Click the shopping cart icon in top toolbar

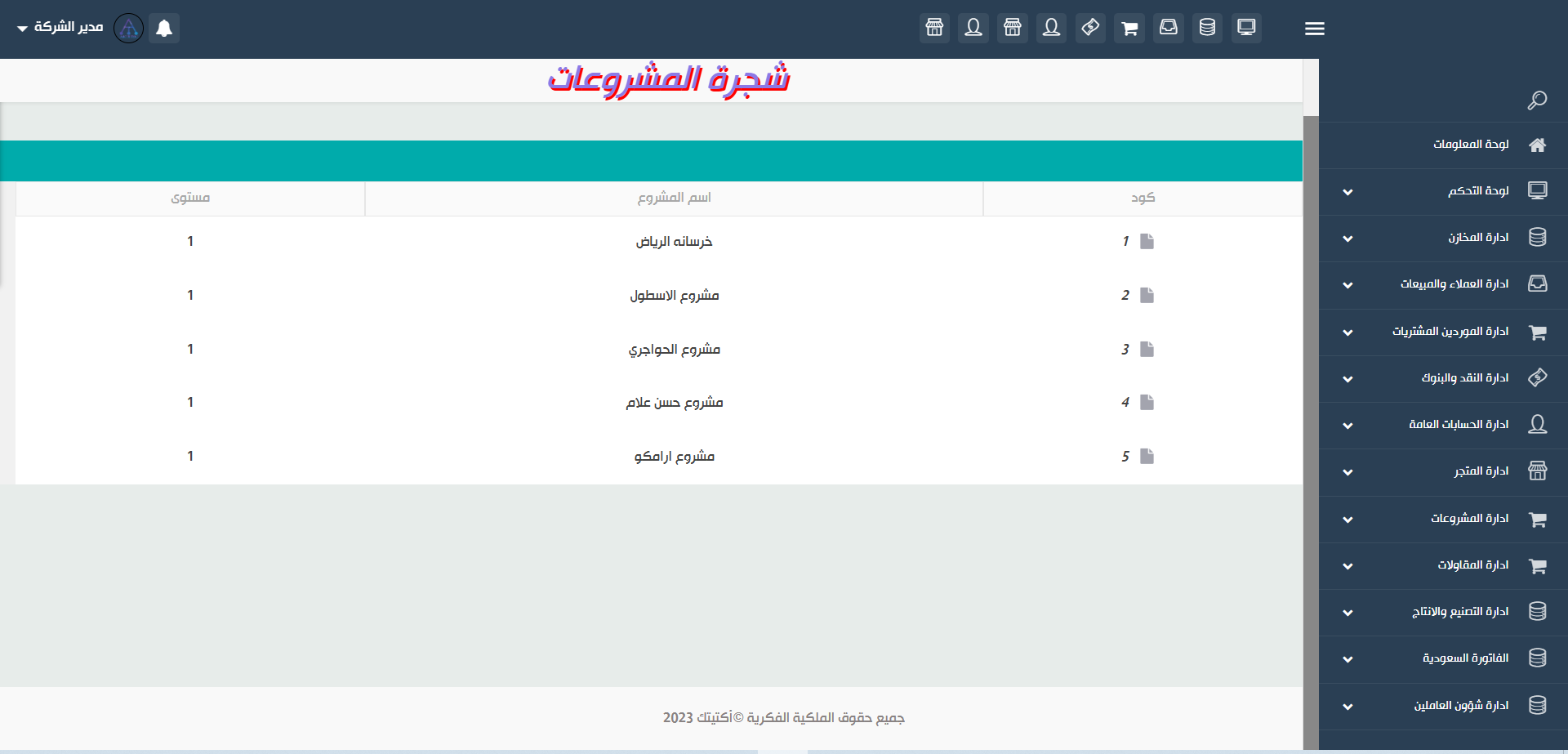(1129, 28)
